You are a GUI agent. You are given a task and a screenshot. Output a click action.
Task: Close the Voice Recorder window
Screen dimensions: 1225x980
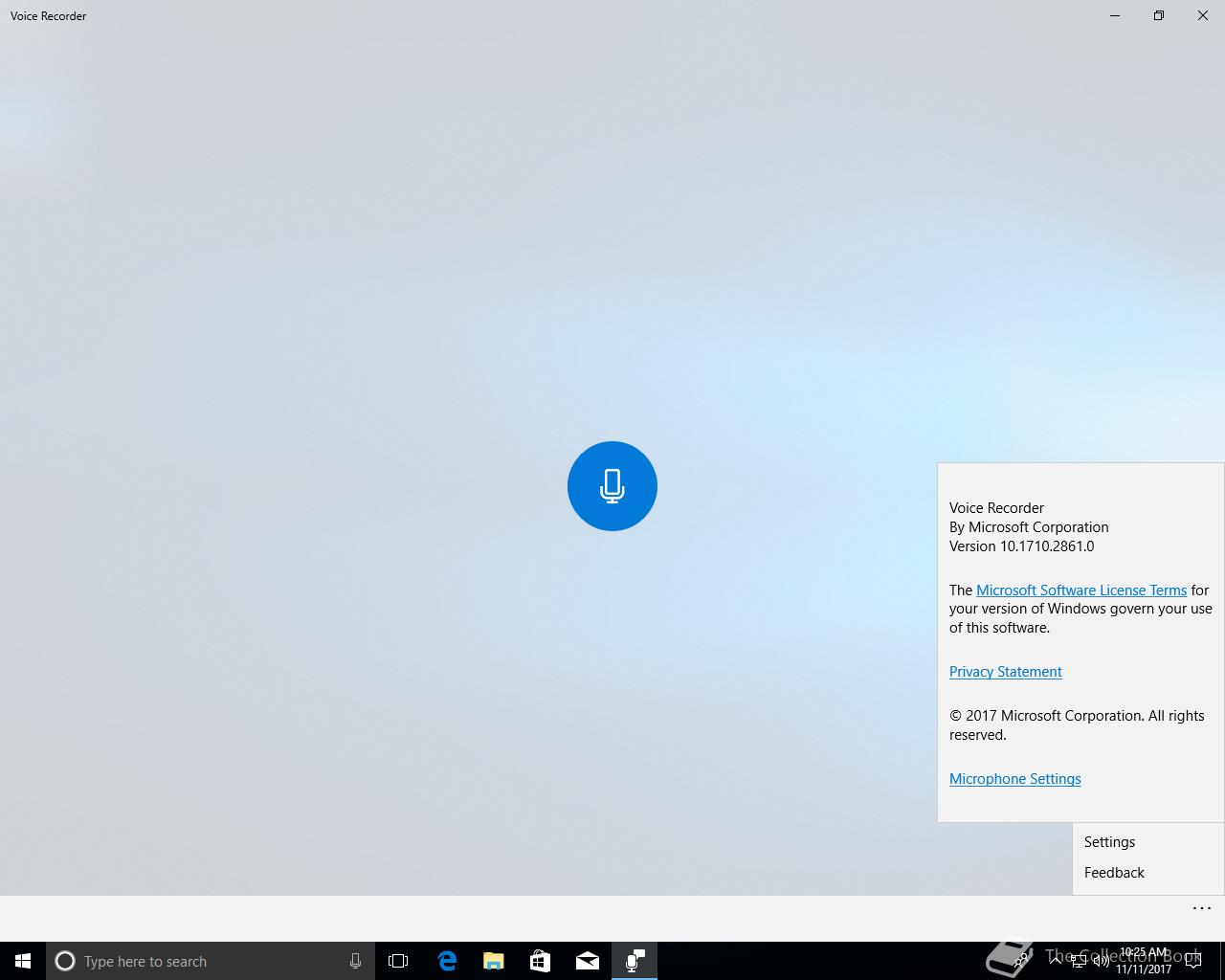click(x=1203, y=15)
